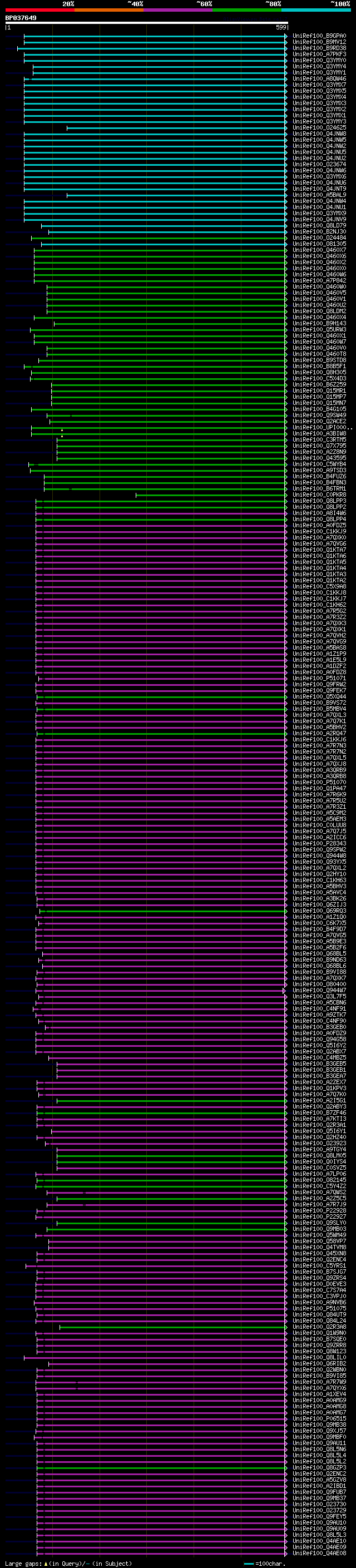
Task: Select the UniRef100_Q8LIL0 label
Action: [x=319, y=1357]
